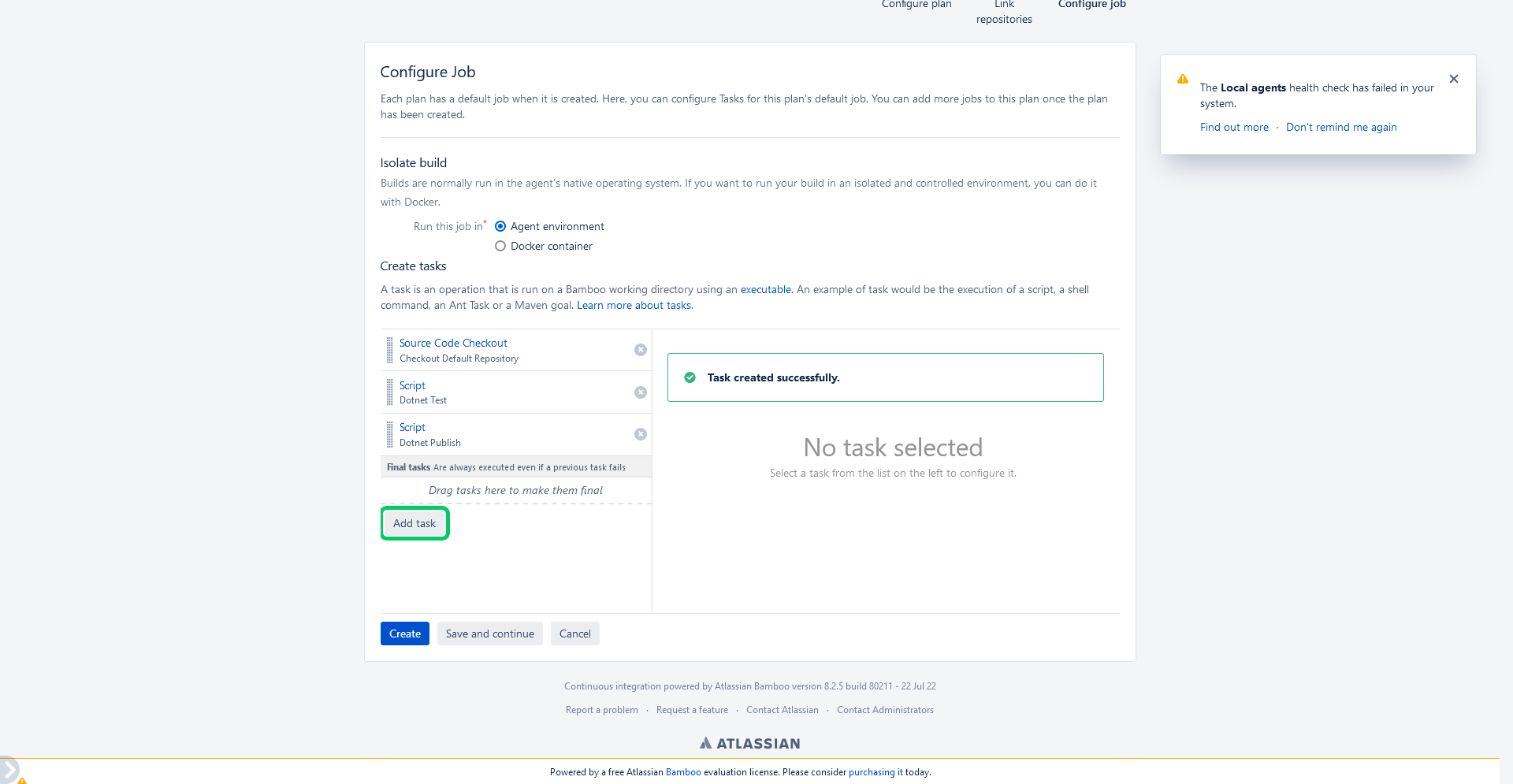Select the Dotnet Publish script task
This screenshot has height=784, width=1513.
[x=412, y=427]
